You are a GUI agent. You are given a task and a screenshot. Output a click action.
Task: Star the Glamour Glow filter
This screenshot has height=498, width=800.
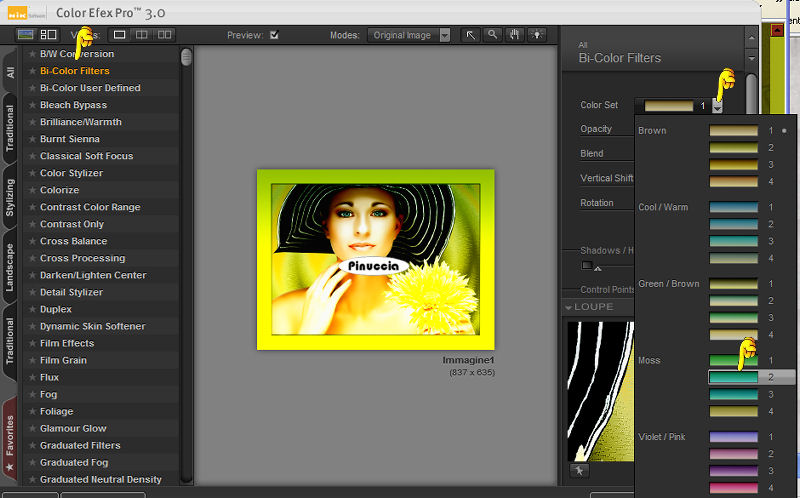coord(32,429)
